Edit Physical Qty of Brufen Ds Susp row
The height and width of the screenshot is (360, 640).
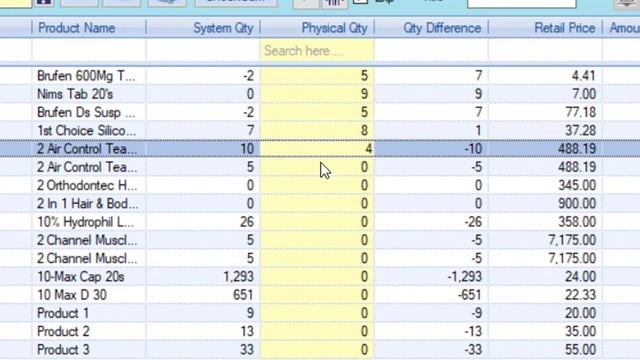317,112
